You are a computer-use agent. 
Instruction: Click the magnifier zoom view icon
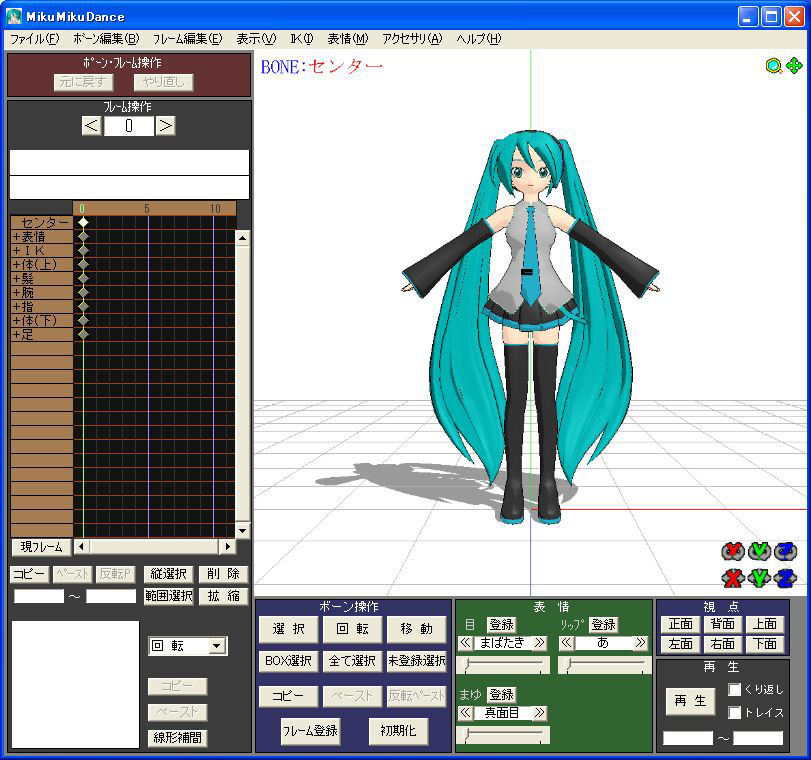pos(773,66)
